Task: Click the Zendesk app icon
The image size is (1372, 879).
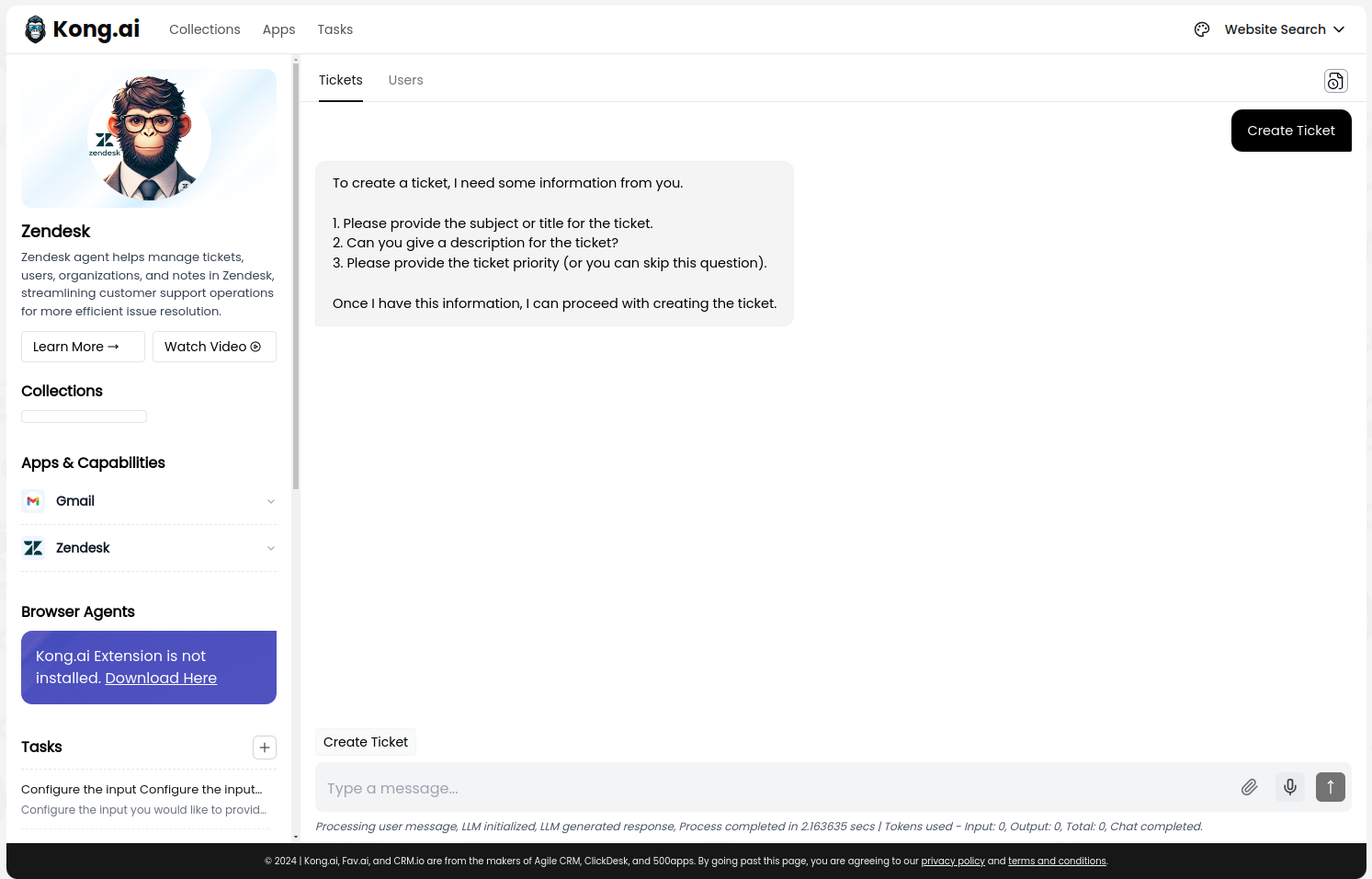Action: [x=33, y=548]
